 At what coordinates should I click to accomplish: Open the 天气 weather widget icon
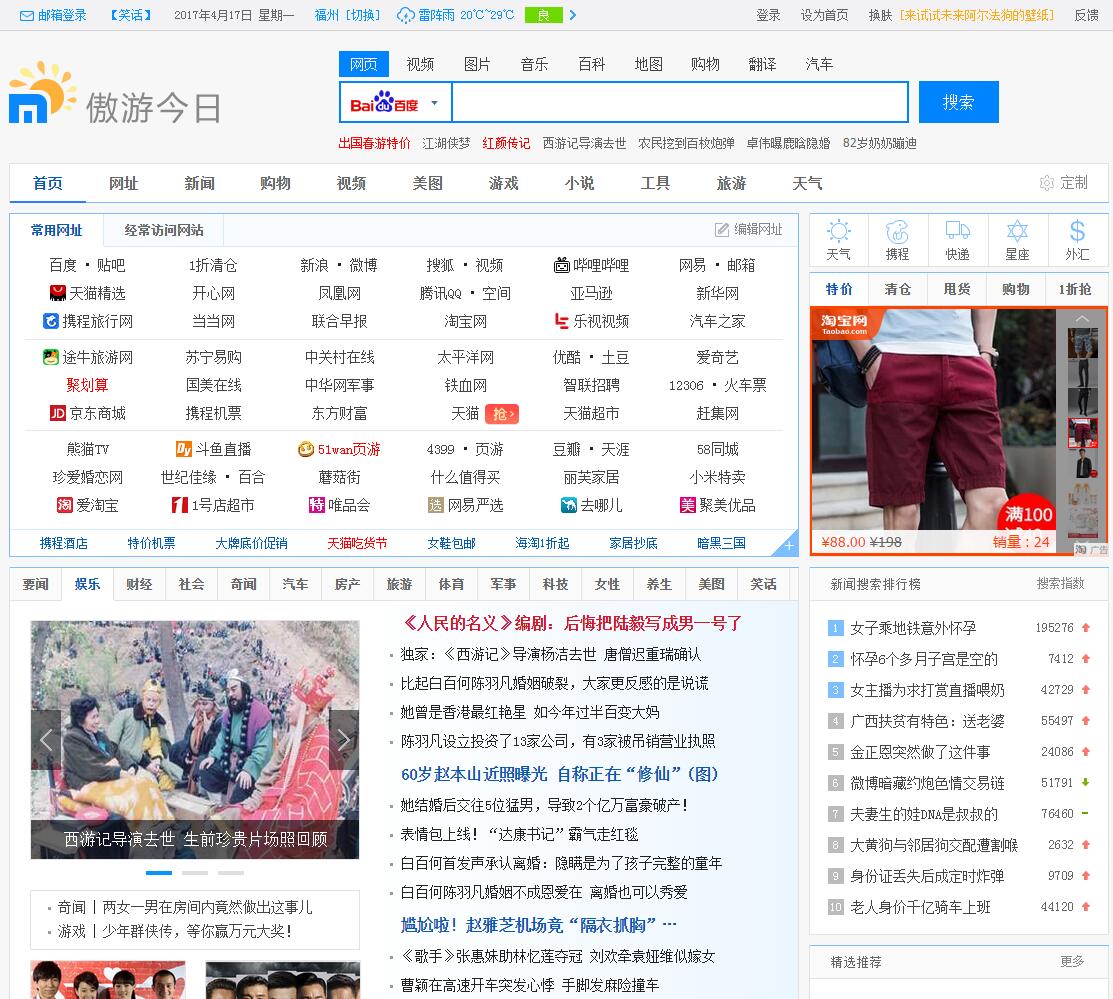tap(838, 232)
